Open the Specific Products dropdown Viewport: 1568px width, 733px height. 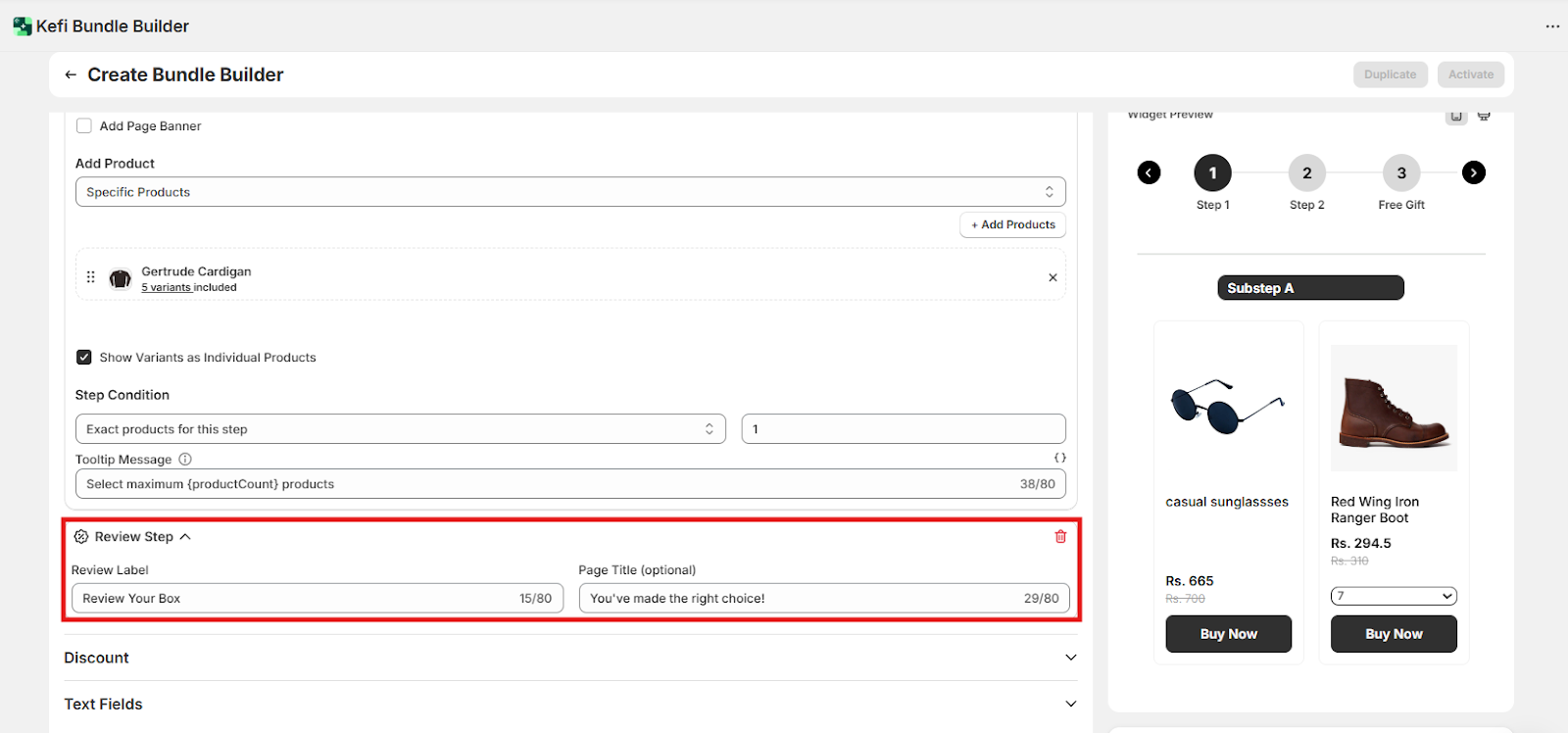pyautogui.click(x=569, y=192)
